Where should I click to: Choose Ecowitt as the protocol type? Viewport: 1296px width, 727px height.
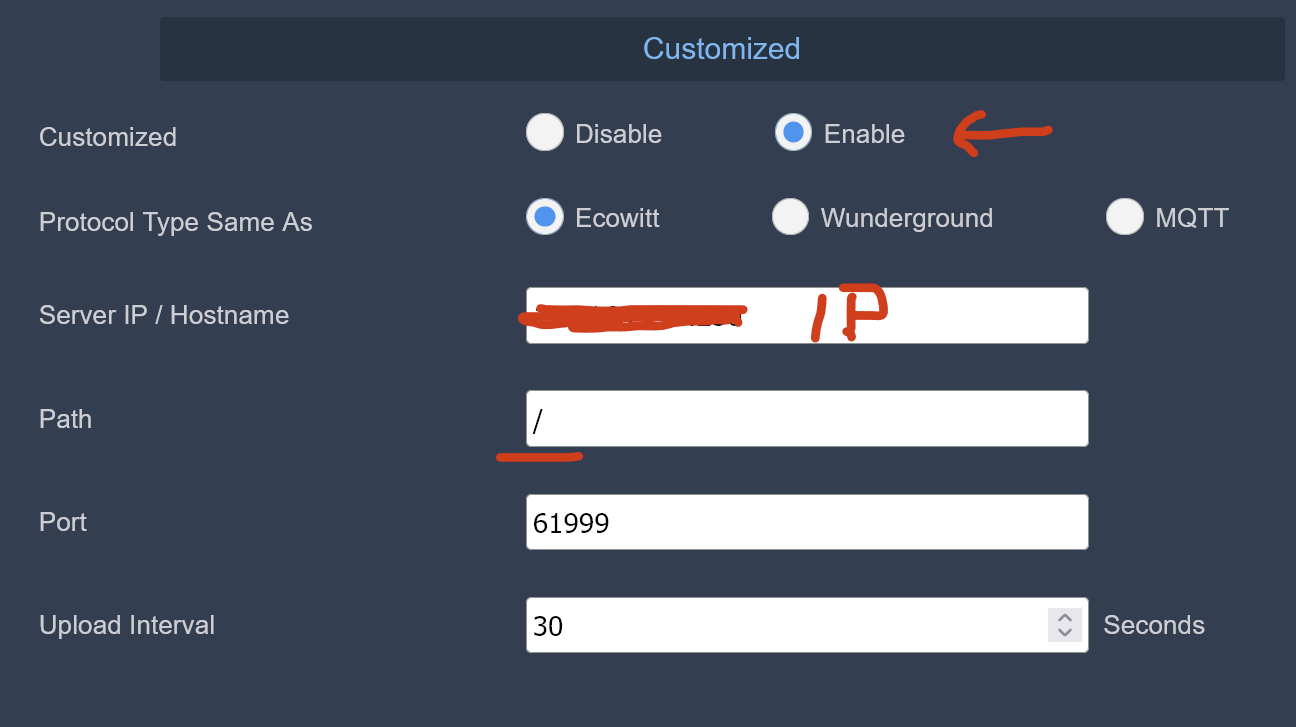(x=545, y=216)
